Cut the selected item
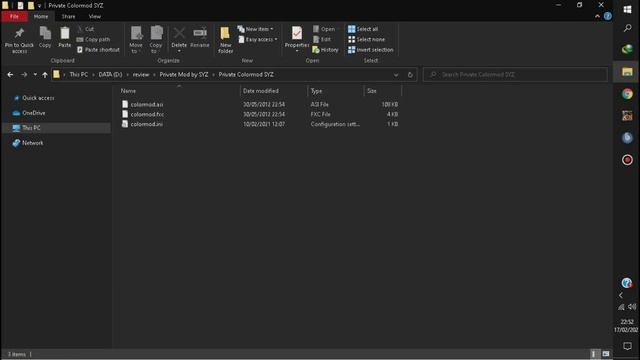 [86, 29]
